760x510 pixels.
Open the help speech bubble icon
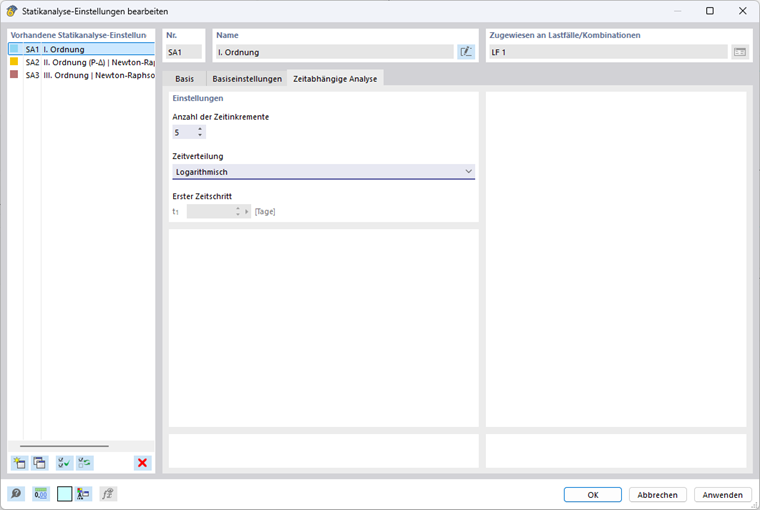pos(16,494)
